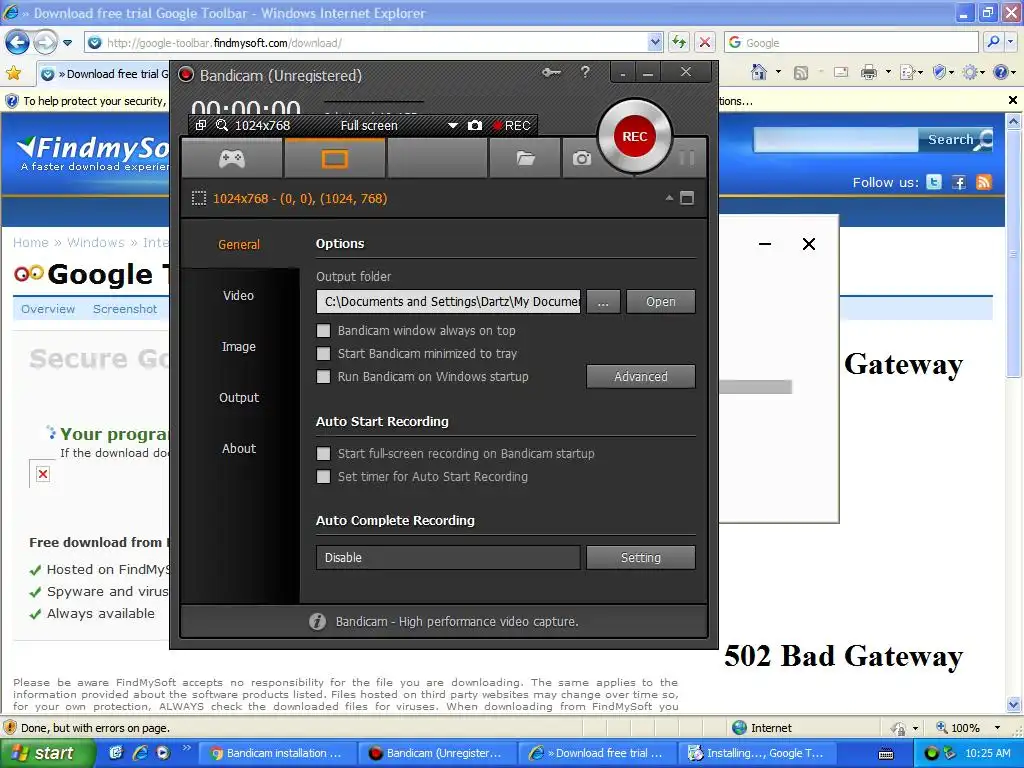Click the Internet Explorer Back button
The width and height of the screenshot is (1024, 768).
pyautogui.click(x=17, y=43)
